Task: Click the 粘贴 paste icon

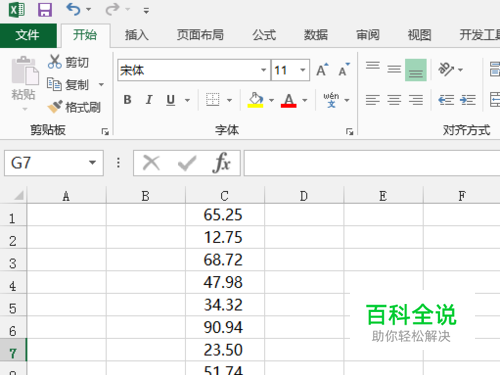Action: 25,70
